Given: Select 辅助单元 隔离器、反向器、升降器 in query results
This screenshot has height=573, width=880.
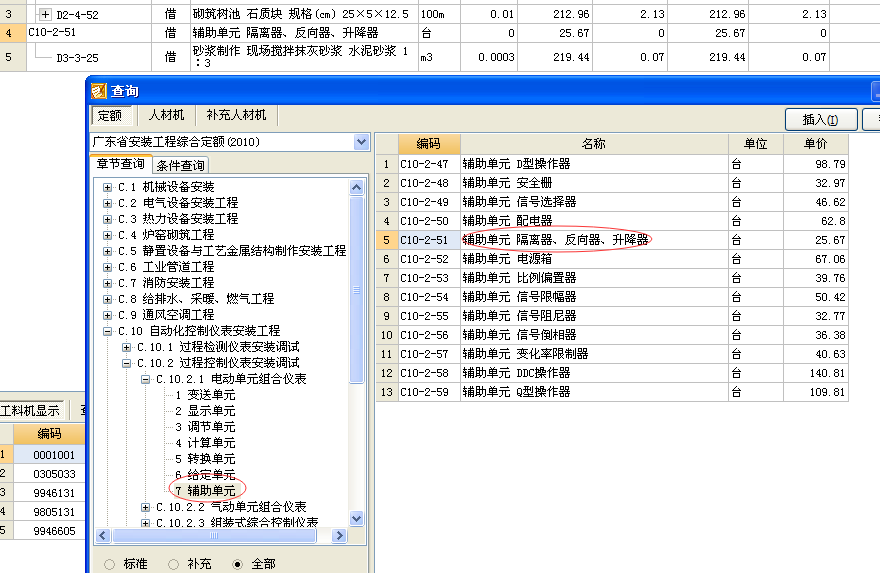Looking at the screenshot, I should click(x=556, y=240).
